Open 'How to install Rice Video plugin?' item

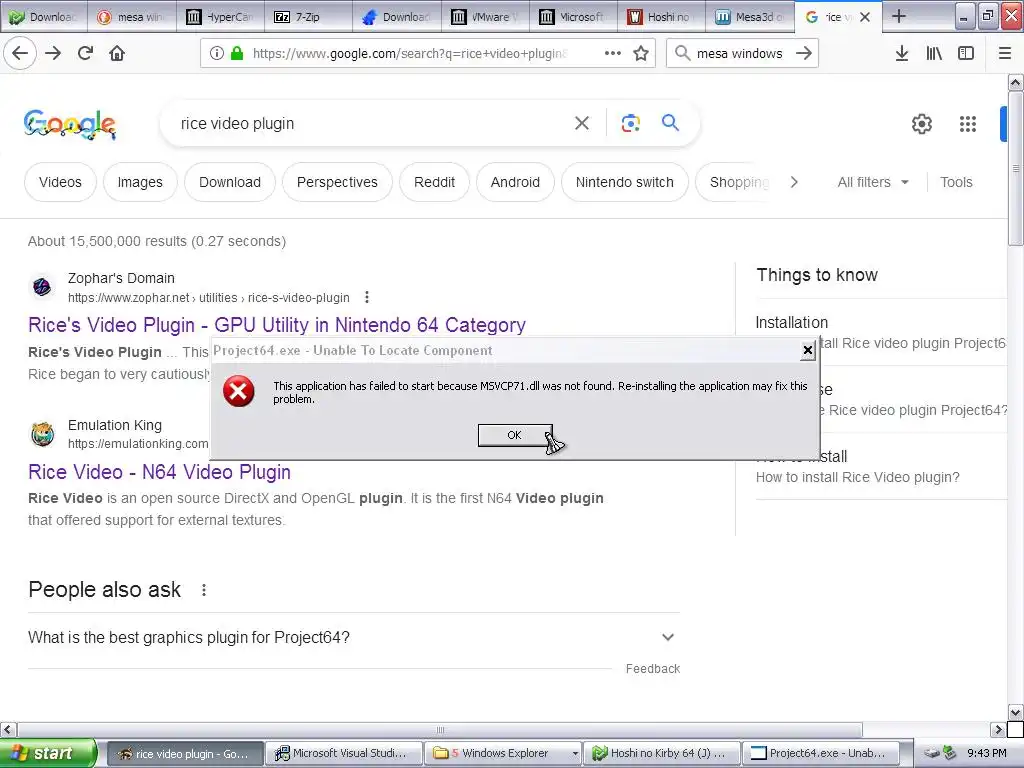(857, 477)
